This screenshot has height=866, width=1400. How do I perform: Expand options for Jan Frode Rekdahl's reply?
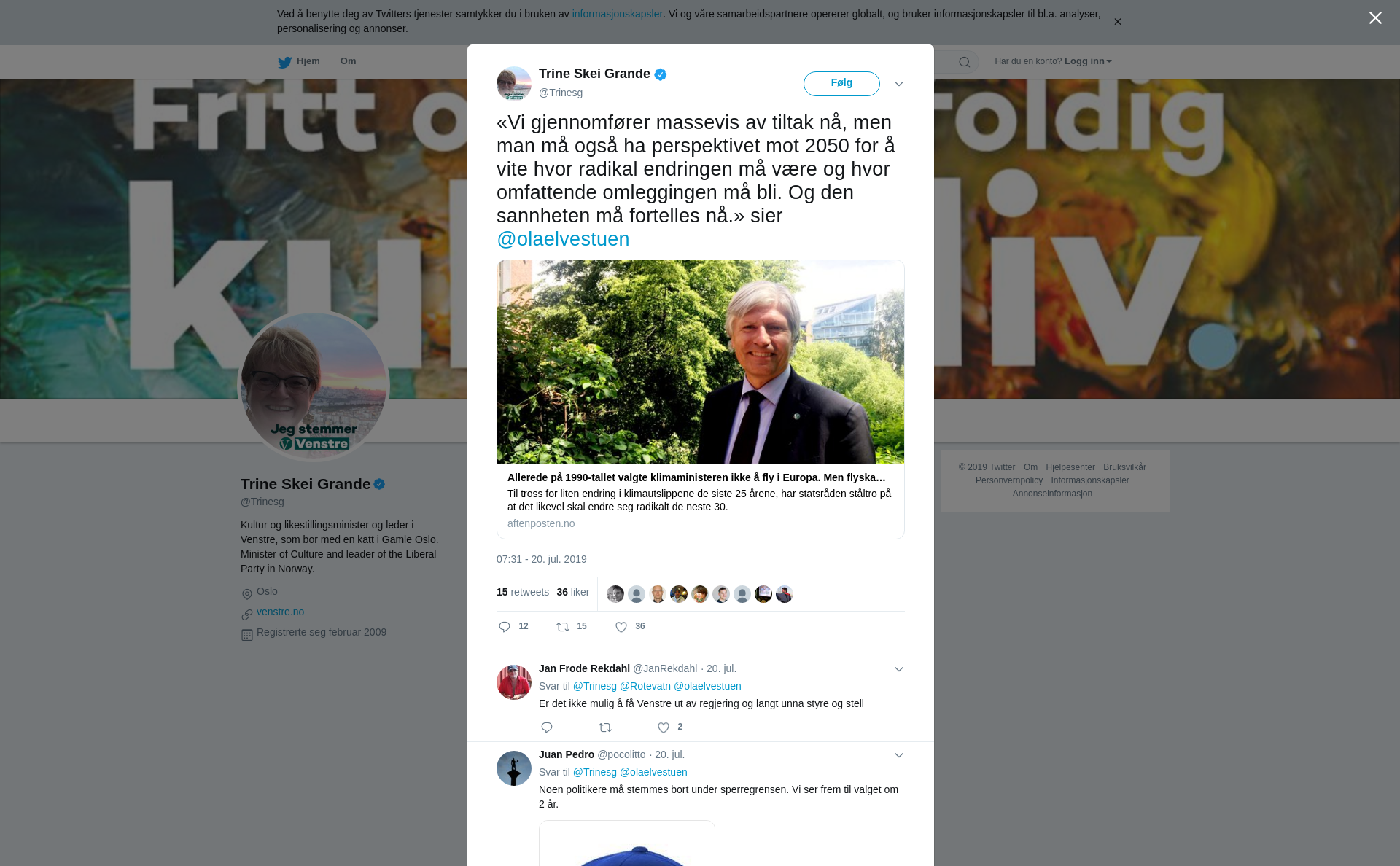[899, 669]
